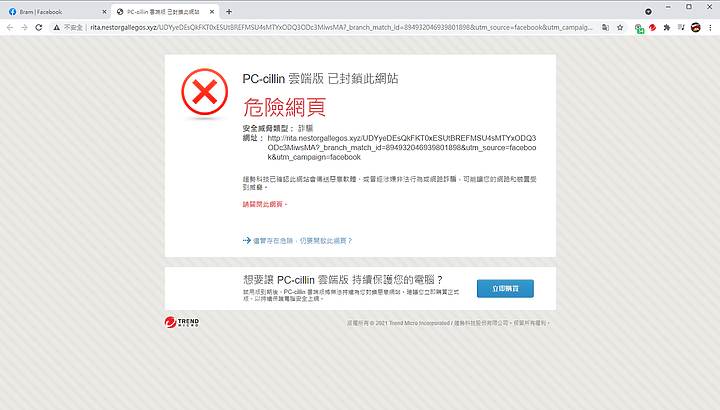Screen dimensions: 720x410
Task: Close the Chrome window
Action: pyautogui.click(x=709, y=7)
